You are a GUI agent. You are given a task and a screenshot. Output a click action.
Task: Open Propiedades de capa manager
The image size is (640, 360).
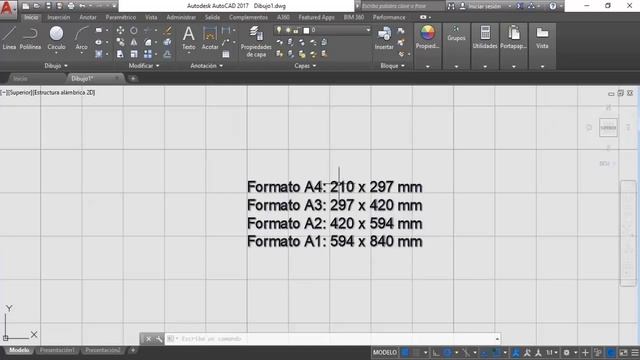(256, 41)
